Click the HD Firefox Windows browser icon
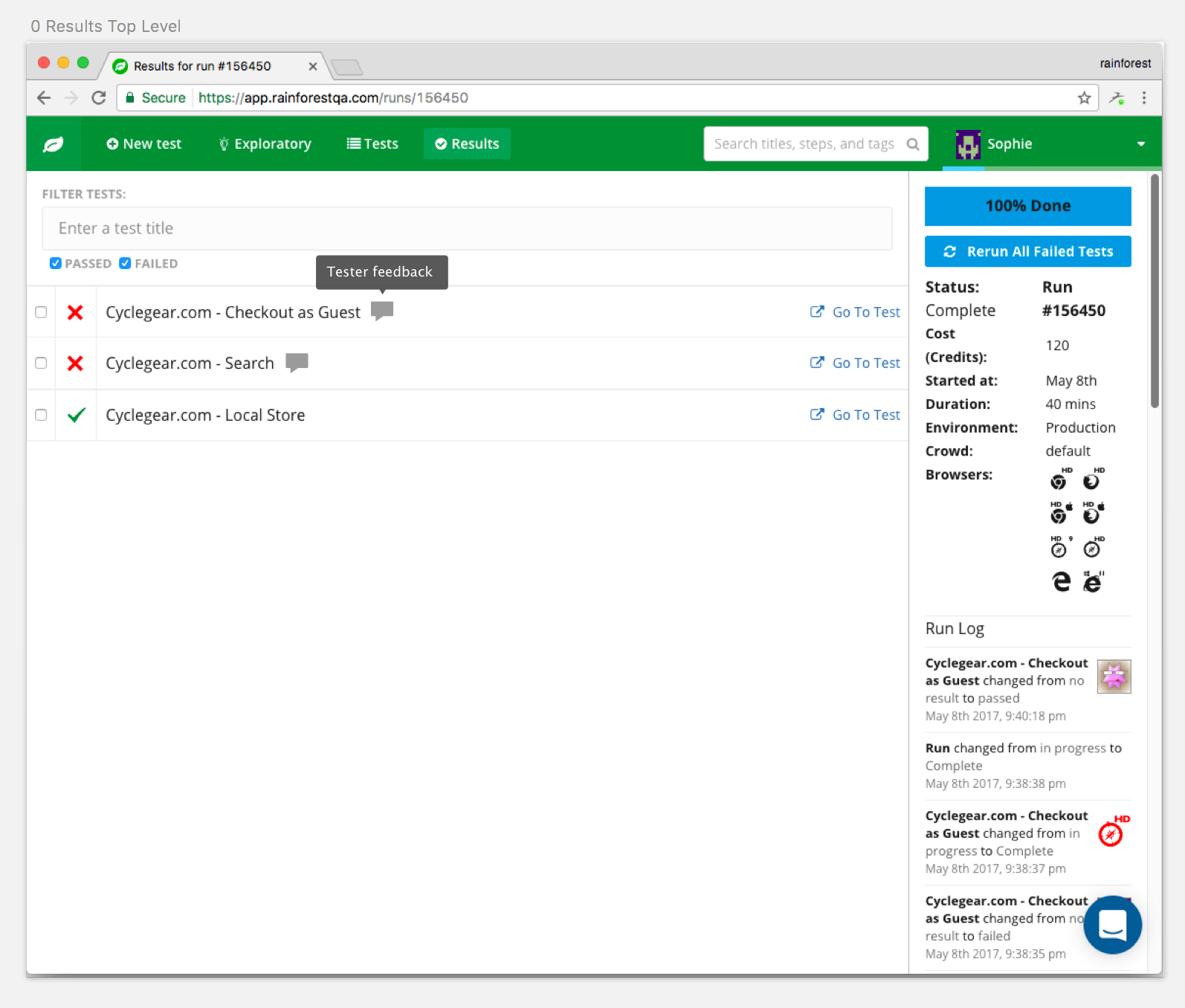1185x1008 pixels. [1093, 479]
